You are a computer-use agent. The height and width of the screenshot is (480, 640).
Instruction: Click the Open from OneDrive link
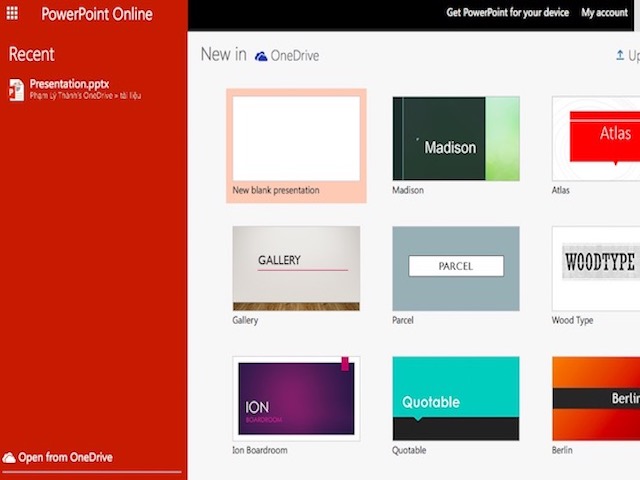[65, 457]
